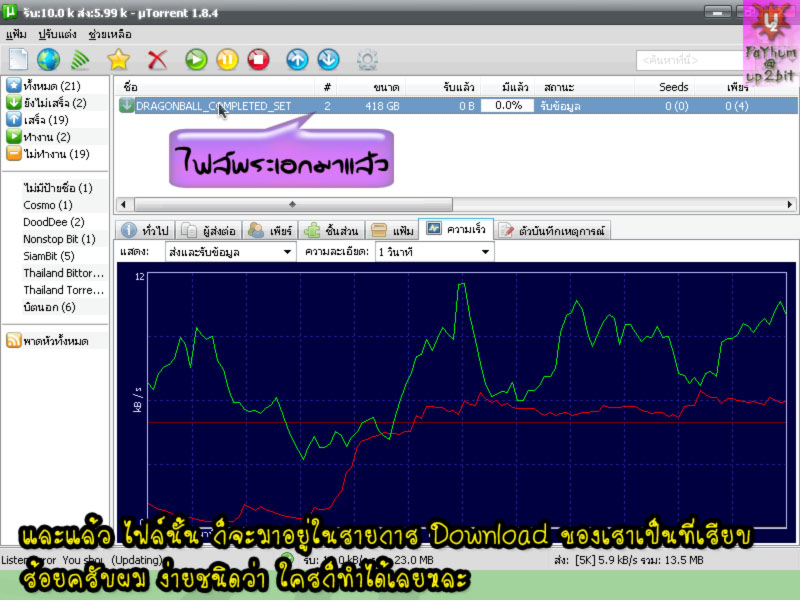This screenshot has height=600, width=800.
Task: Open Preferences with the gear icon
Action: point(367,60)
